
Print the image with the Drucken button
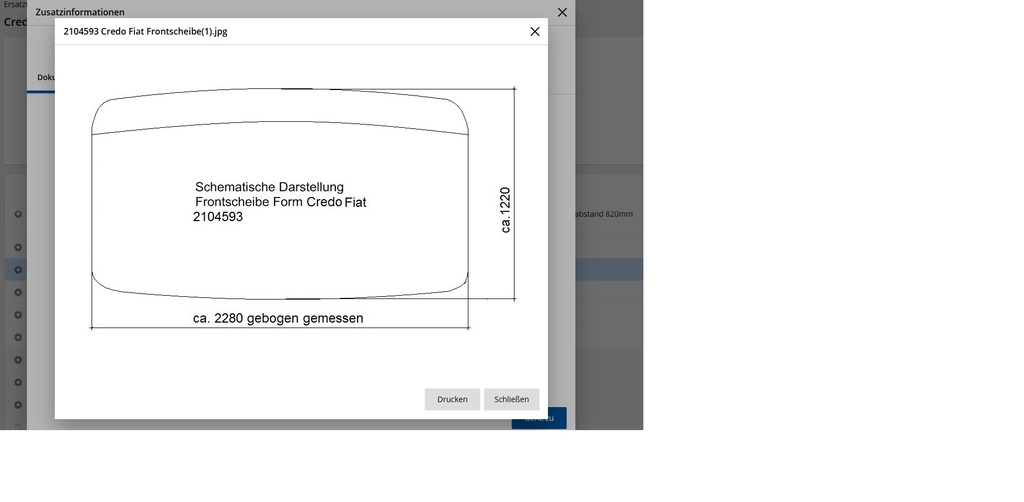(452, 399)
